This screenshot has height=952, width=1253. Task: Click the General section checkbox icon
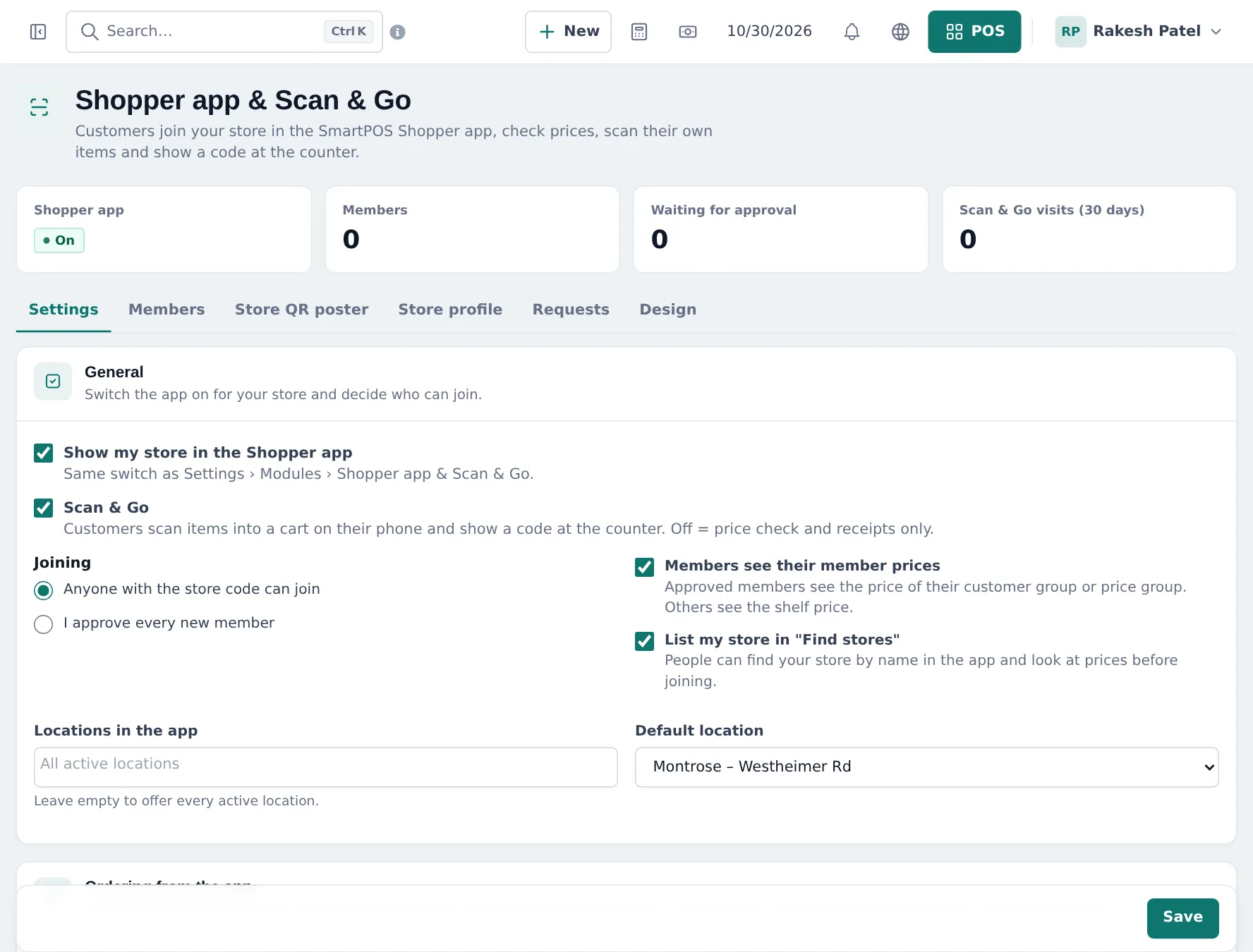tap(53, 382)
